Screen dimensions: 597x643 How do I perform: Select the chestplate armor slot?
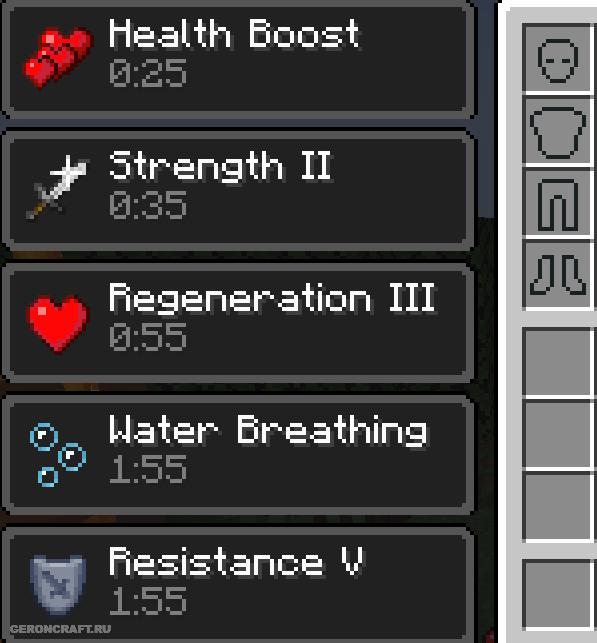click(x=558, y=132)
